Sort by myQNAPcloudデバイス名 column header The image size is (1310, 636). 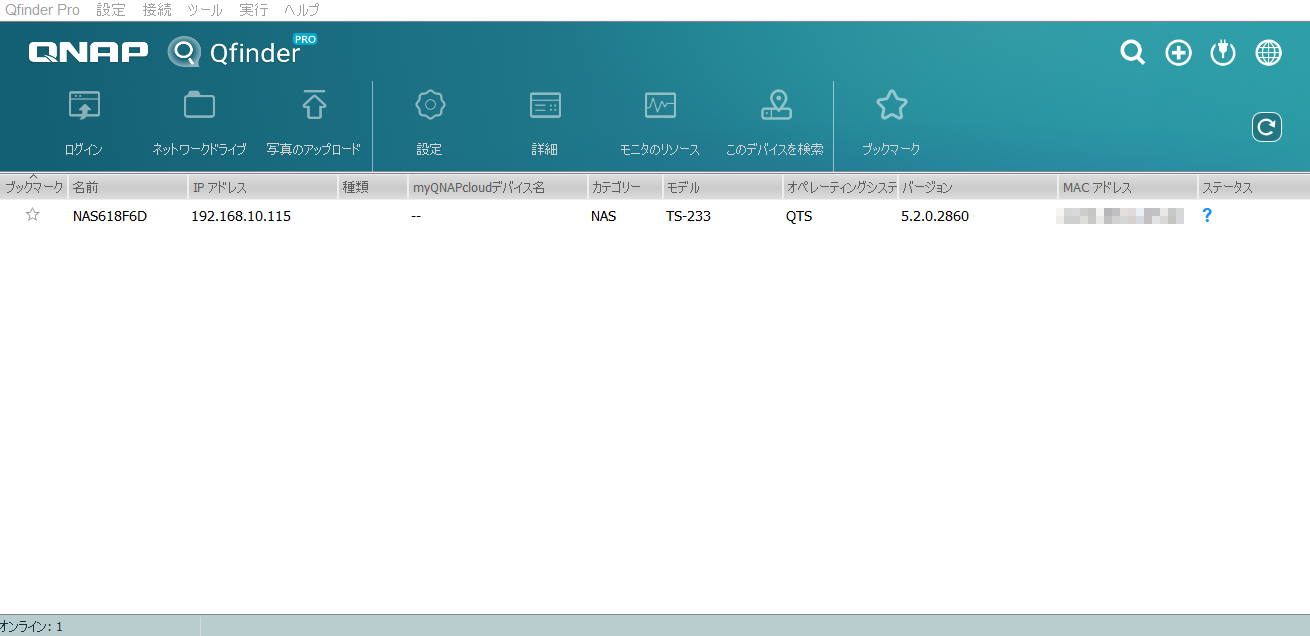[498, 187]
